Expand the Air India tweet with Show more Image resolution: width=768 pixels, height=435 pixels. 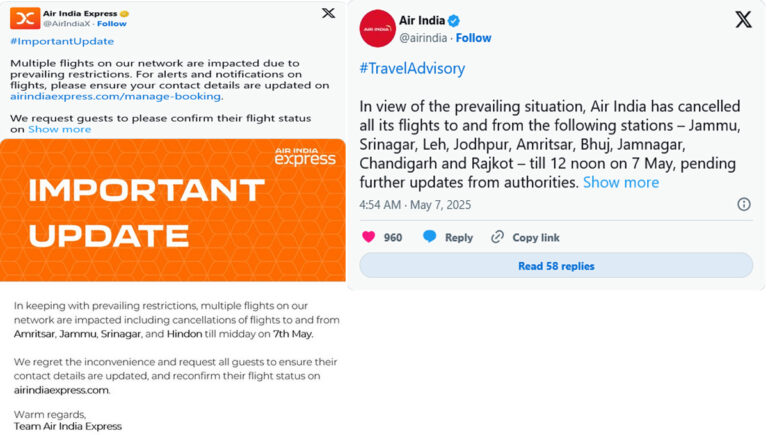[621, 182]
